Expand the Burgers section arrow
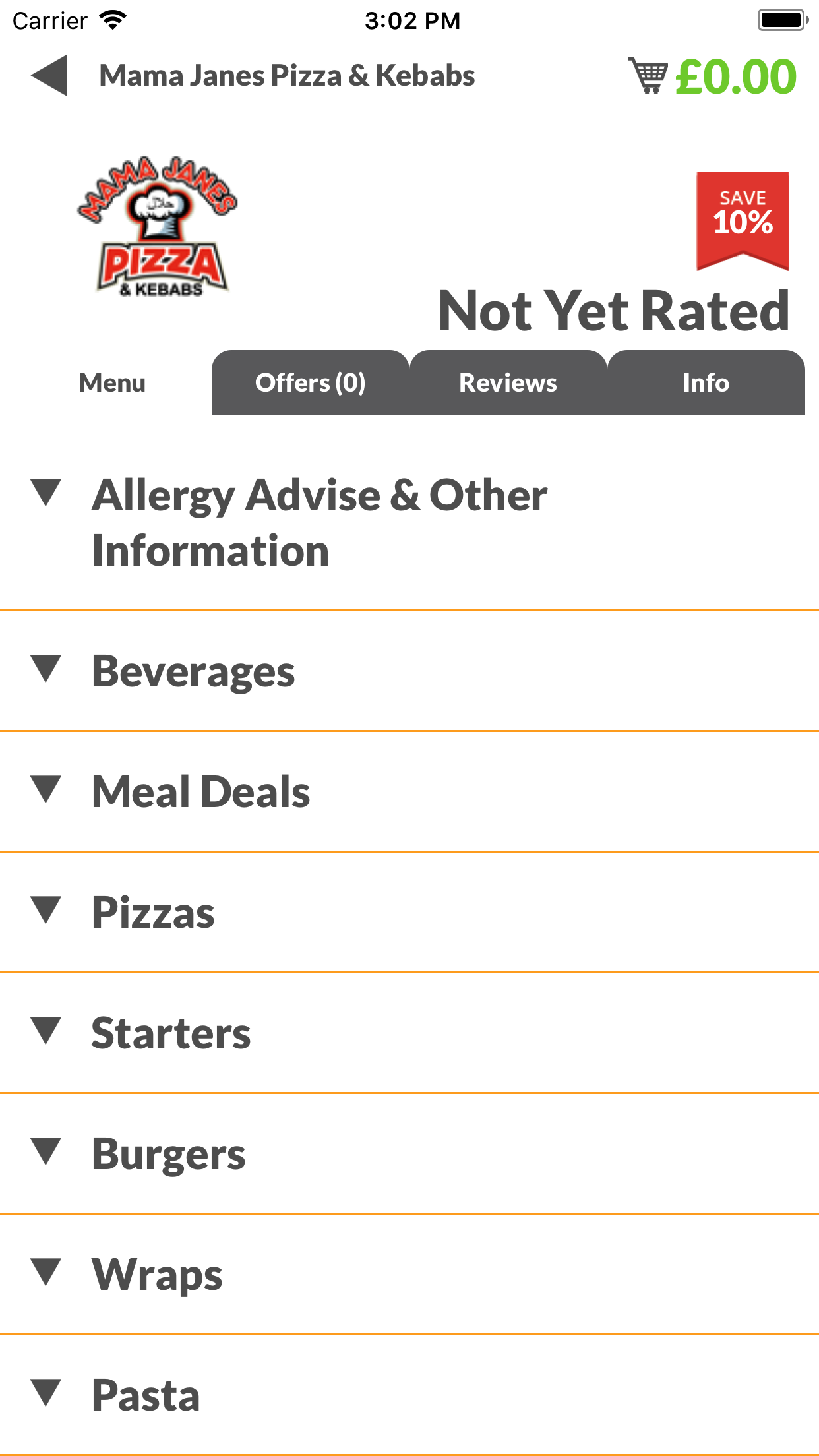This screenshot has height=1456, width=819. (x=46, y=1151)
